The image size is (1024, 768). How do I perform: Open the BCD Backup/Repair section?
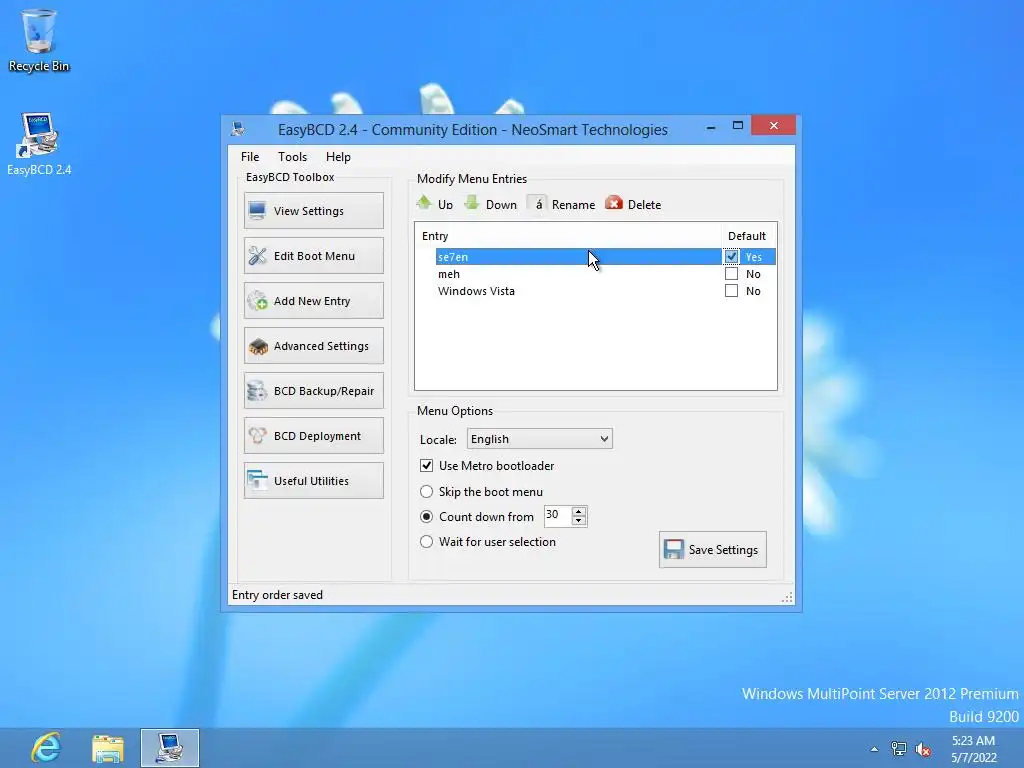coord(313,391)
